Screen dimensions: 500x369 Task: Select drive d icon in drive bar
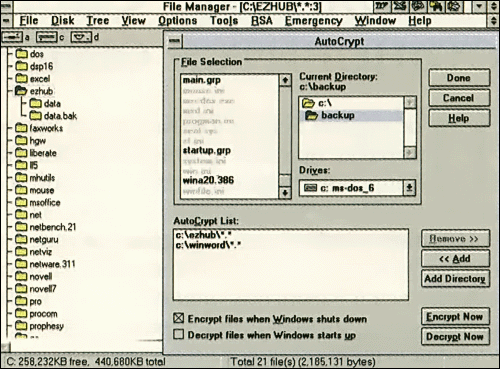coord(81,37)
